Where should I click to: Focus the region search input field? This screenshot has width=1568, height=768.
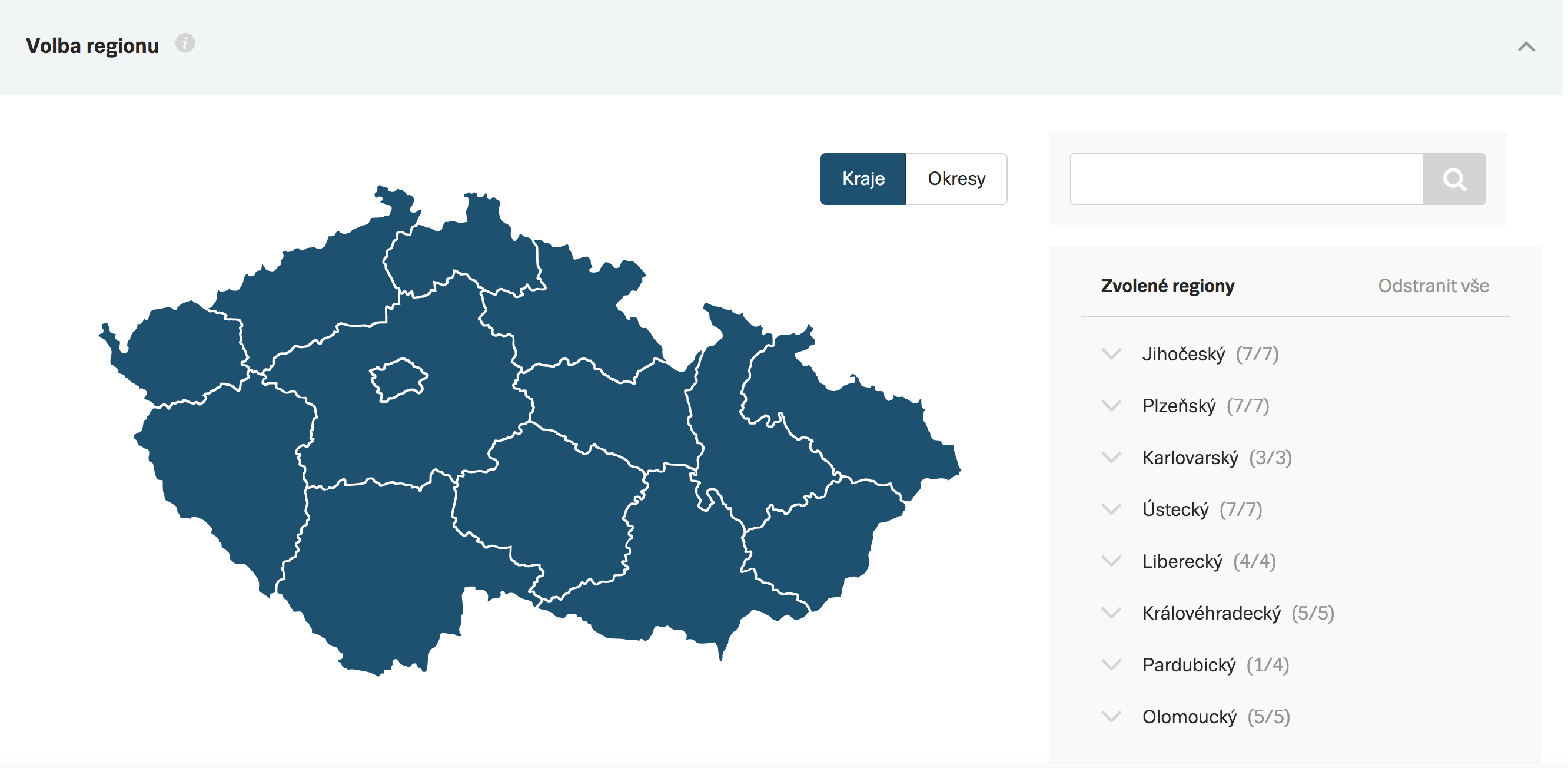click(1247, 179)
